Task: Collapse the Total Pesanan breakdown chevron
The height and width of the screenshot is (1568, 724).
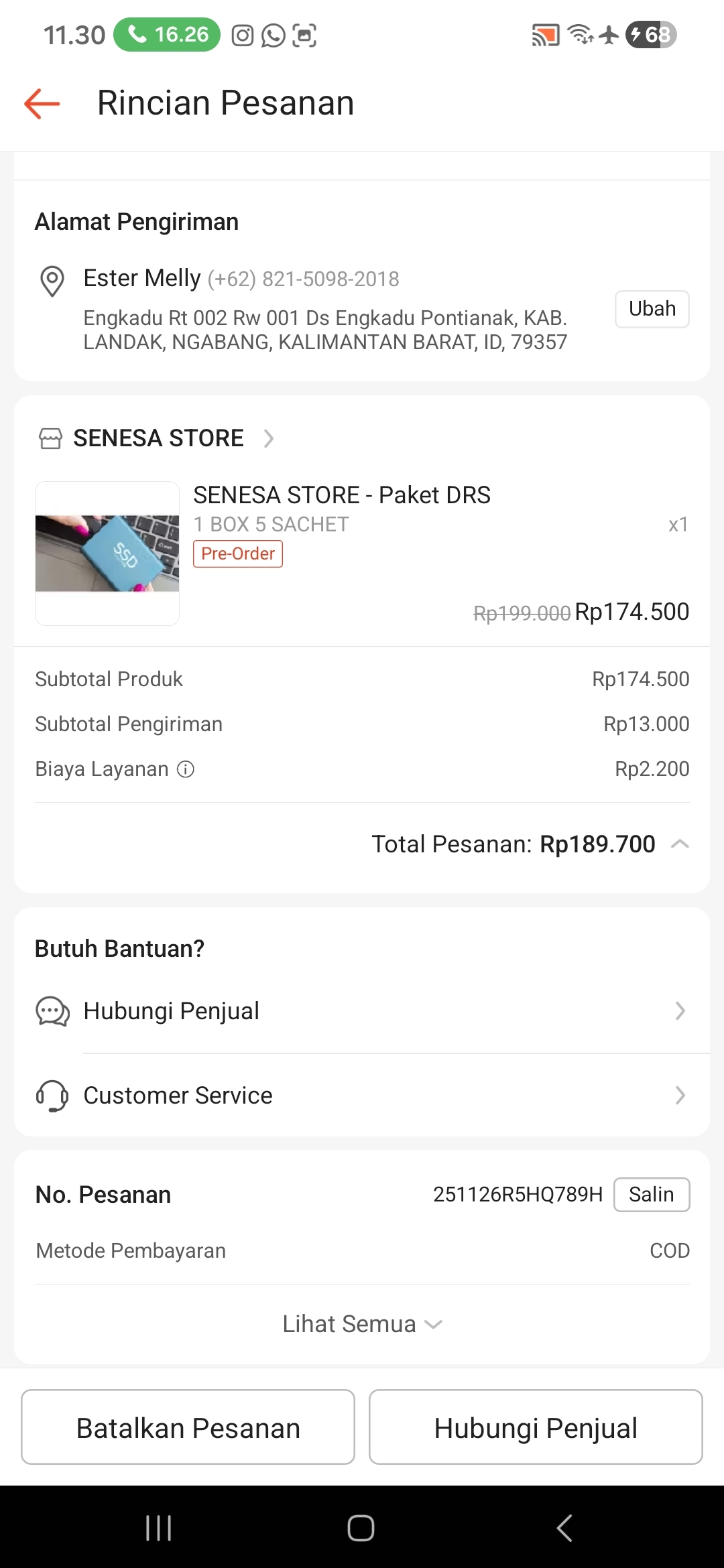Action: 680,844
